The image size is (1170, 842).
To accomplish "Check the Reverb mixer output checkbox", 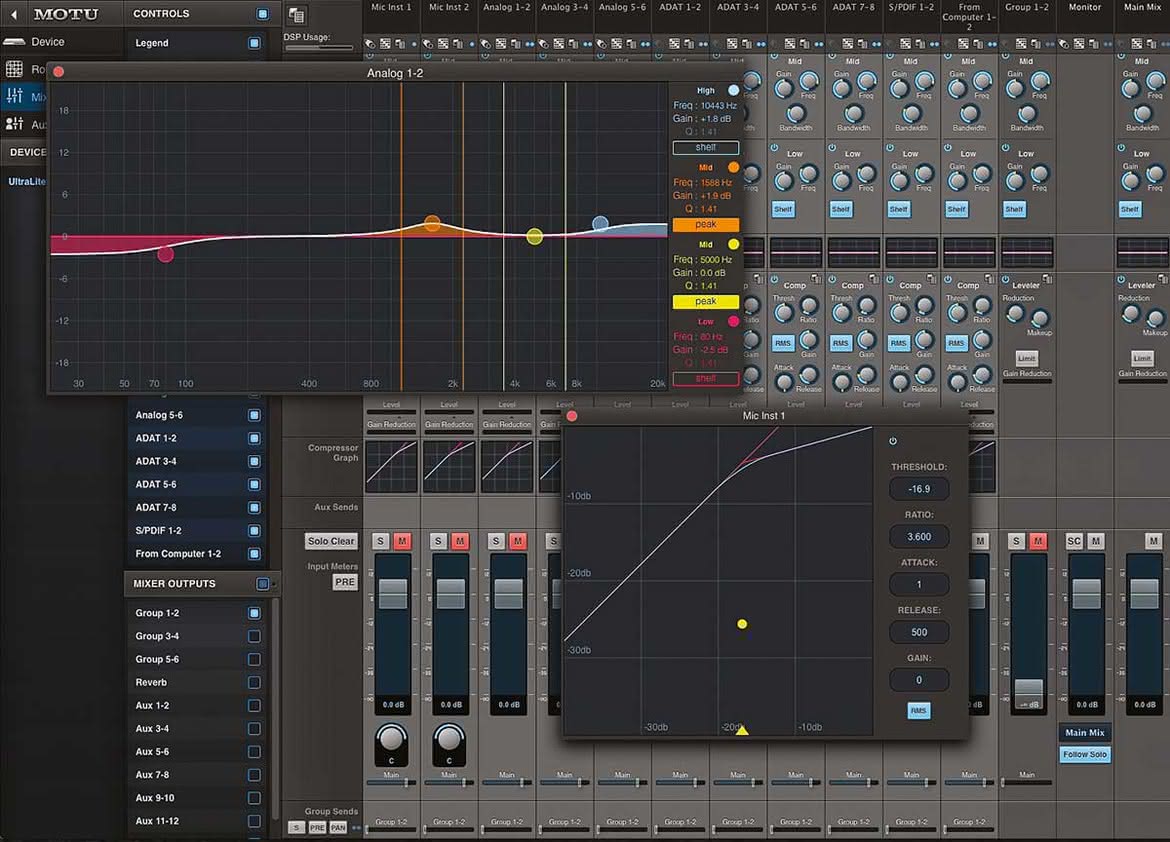I will tap(254, 682).
